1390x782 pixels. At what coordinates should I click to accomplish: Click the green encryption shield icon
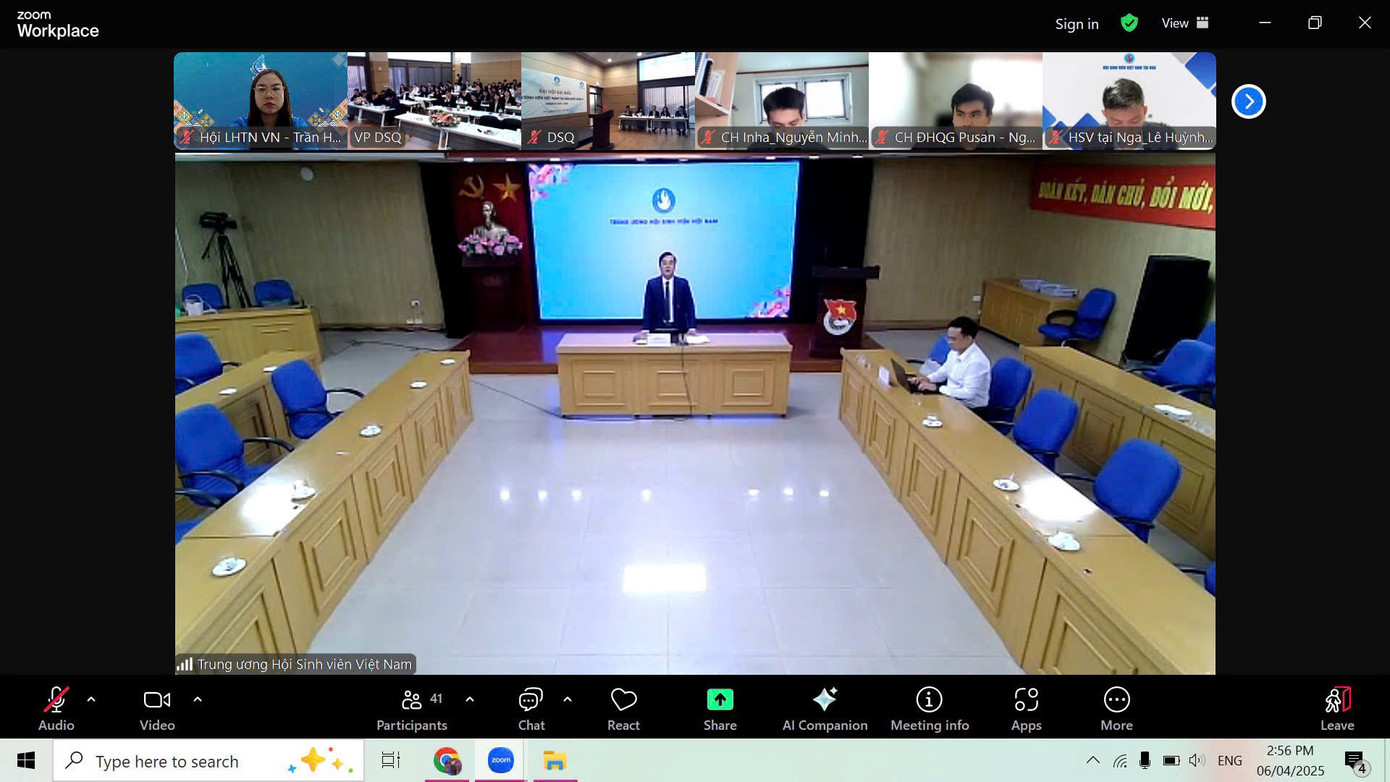click(x=1129, y=23)
